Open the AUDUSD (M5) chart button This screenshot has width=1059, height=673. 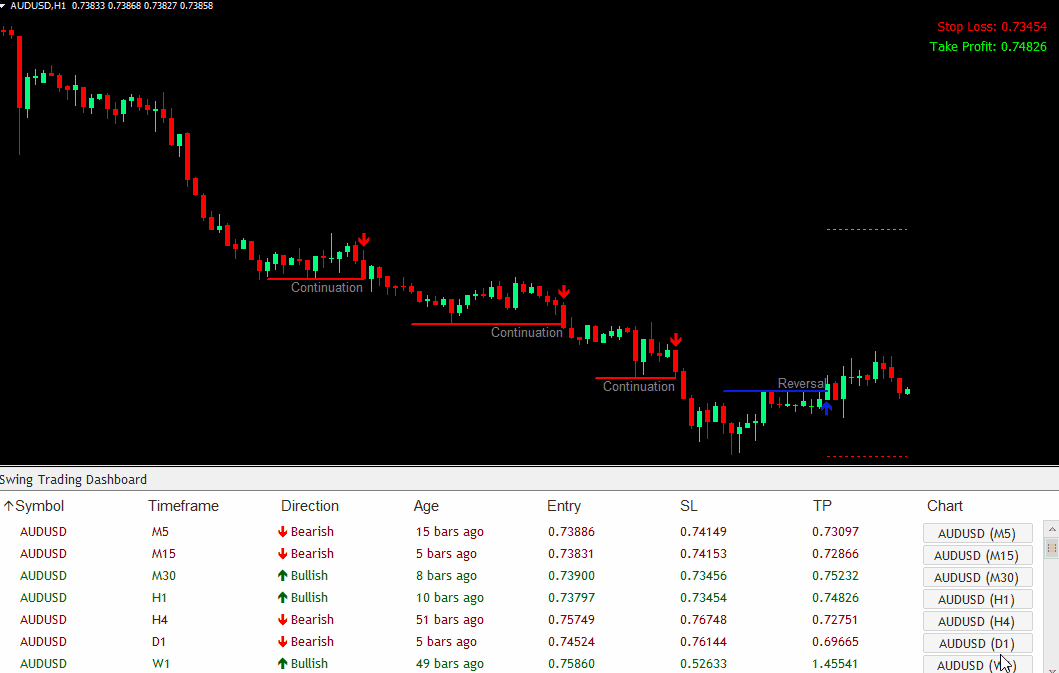[977, 533]
